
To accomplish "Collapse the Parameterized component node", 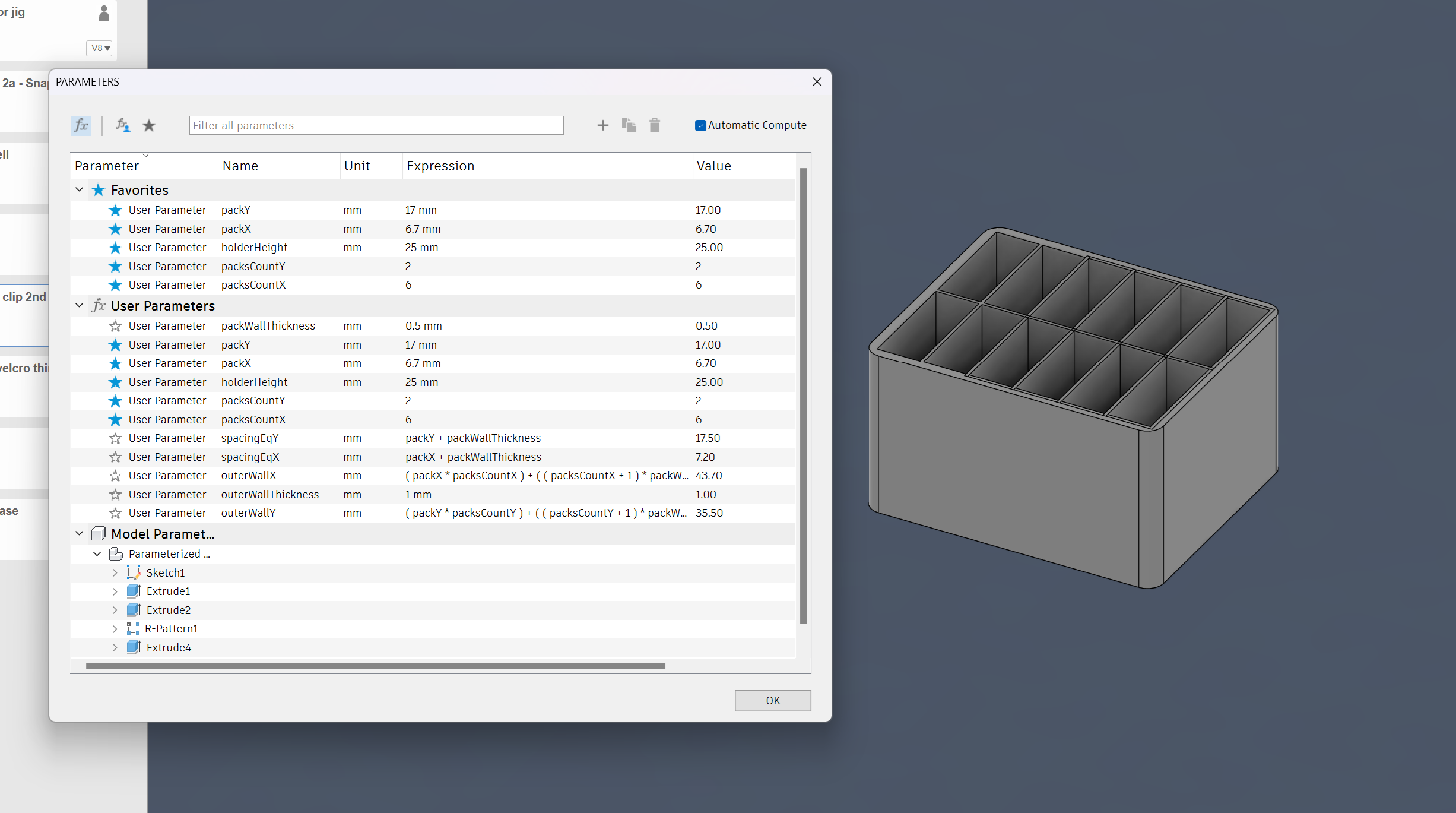I will (97, 553).
